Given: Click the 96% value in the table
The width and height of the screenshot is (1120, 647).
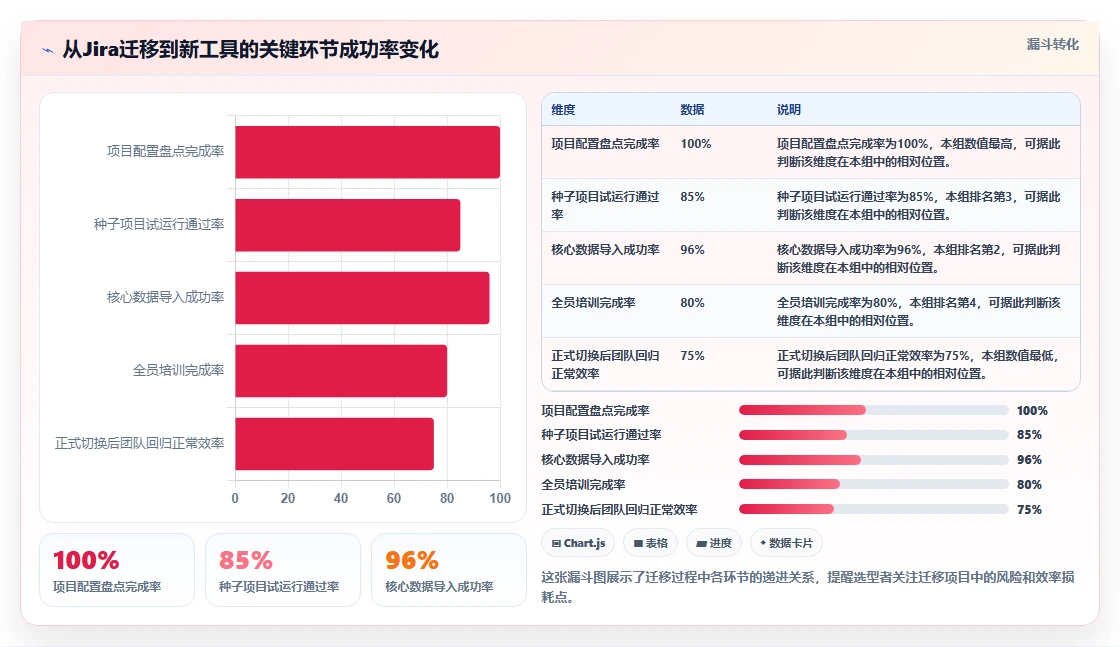Looking at the screenshot, I should point(692,249).
